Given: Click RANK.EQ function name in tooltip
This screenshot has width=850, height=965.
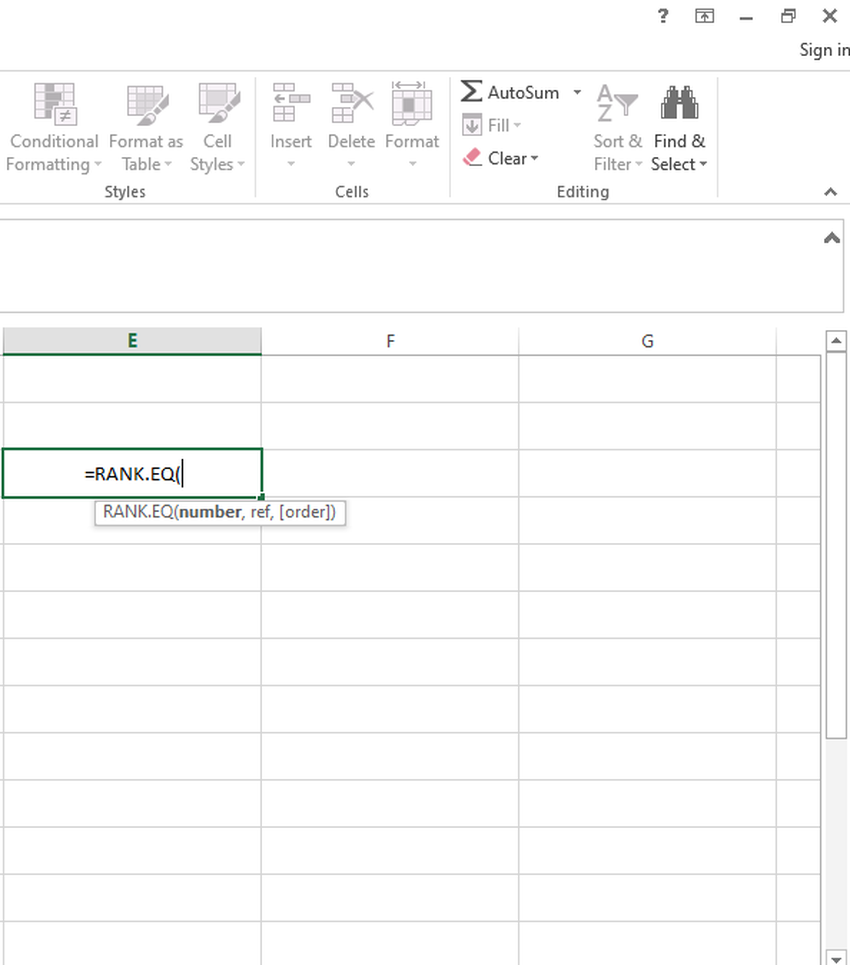Looking at the screenshot, I should (x=138, y=512).
